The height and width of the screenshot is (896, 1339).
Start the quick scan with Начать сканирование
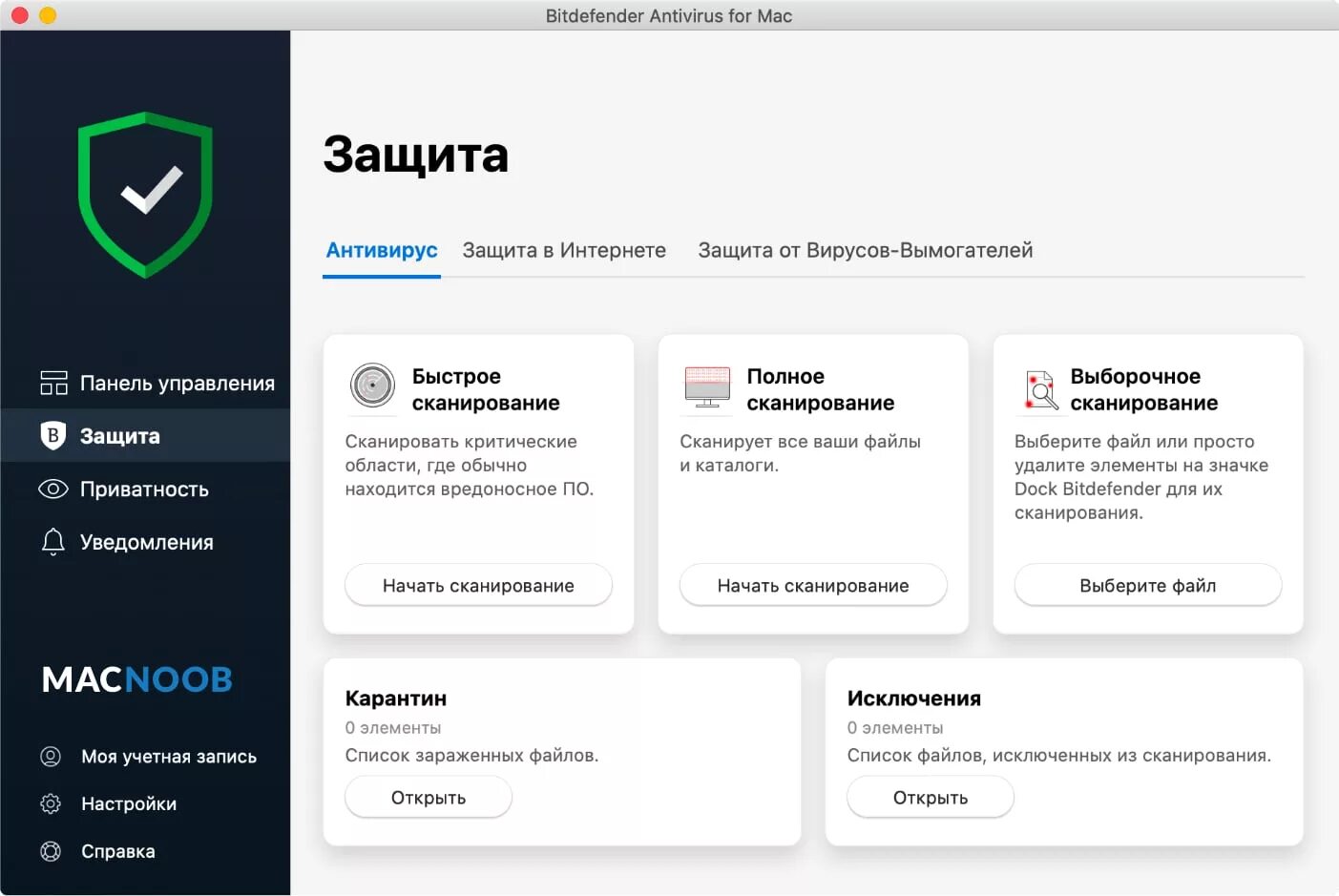click(x=478, y=585)
